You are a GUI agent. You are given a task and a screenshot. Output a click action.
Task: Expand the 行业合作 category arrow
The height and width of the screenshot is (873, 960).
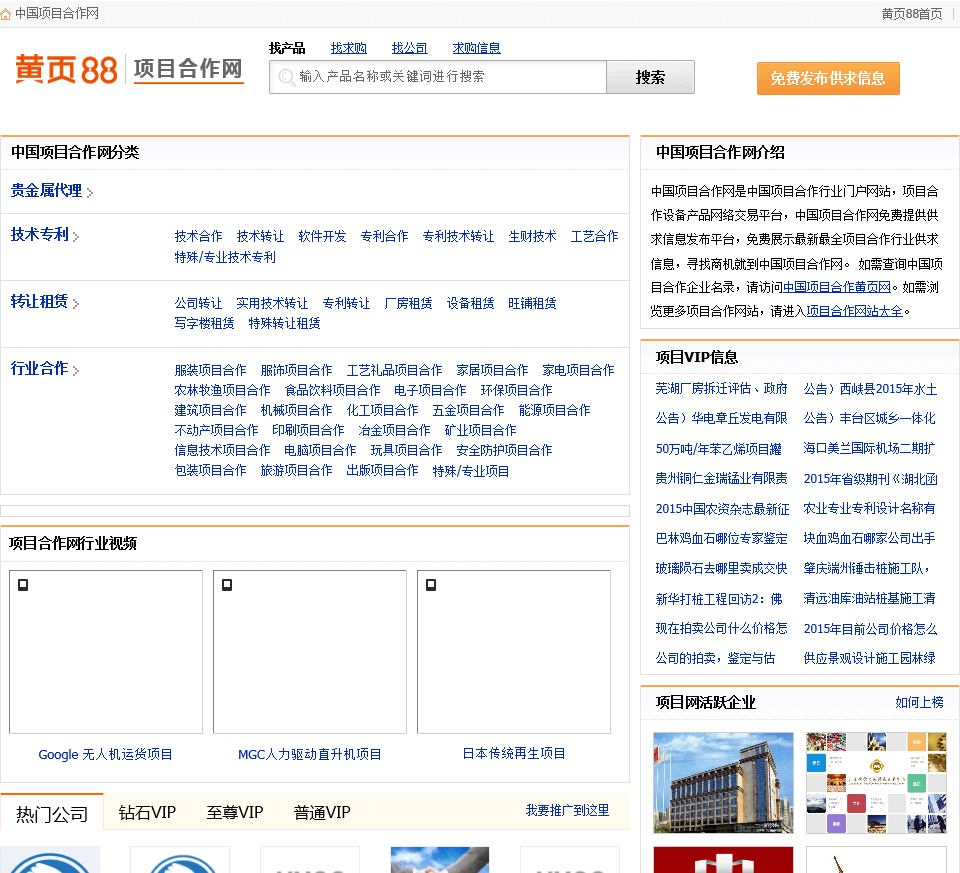coord(76,370)
